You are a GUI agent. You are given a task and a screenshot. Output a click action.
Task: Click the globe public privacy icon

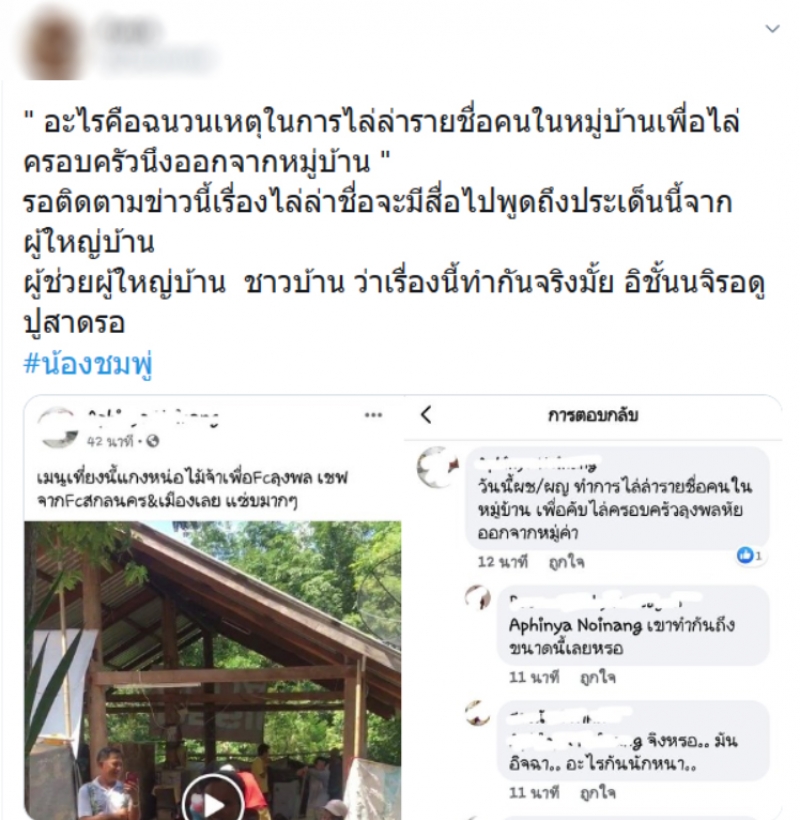(152, 441)
